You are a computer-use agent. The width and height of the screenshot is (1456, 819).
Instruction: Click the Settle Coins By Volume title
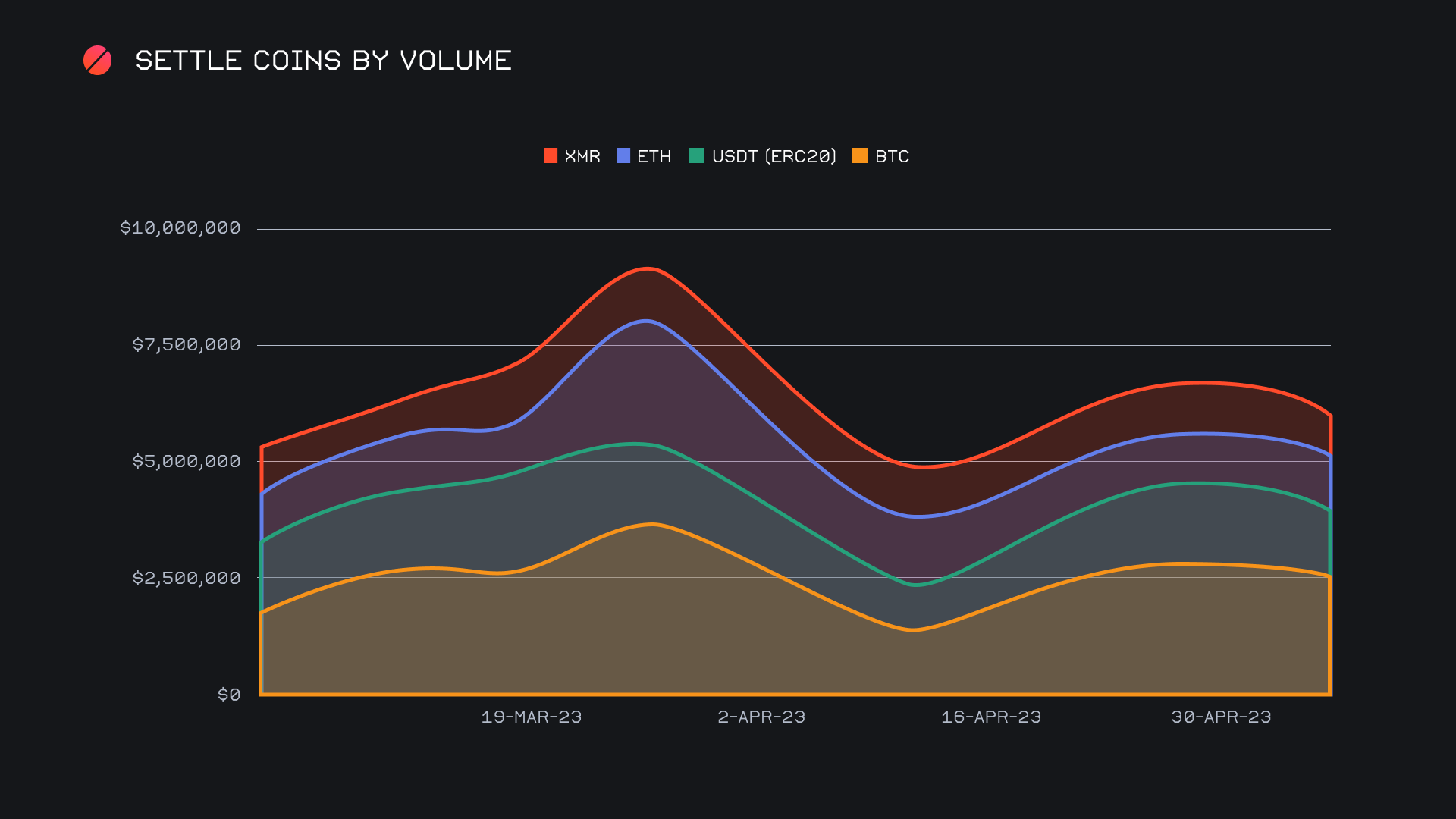(323, 61)
